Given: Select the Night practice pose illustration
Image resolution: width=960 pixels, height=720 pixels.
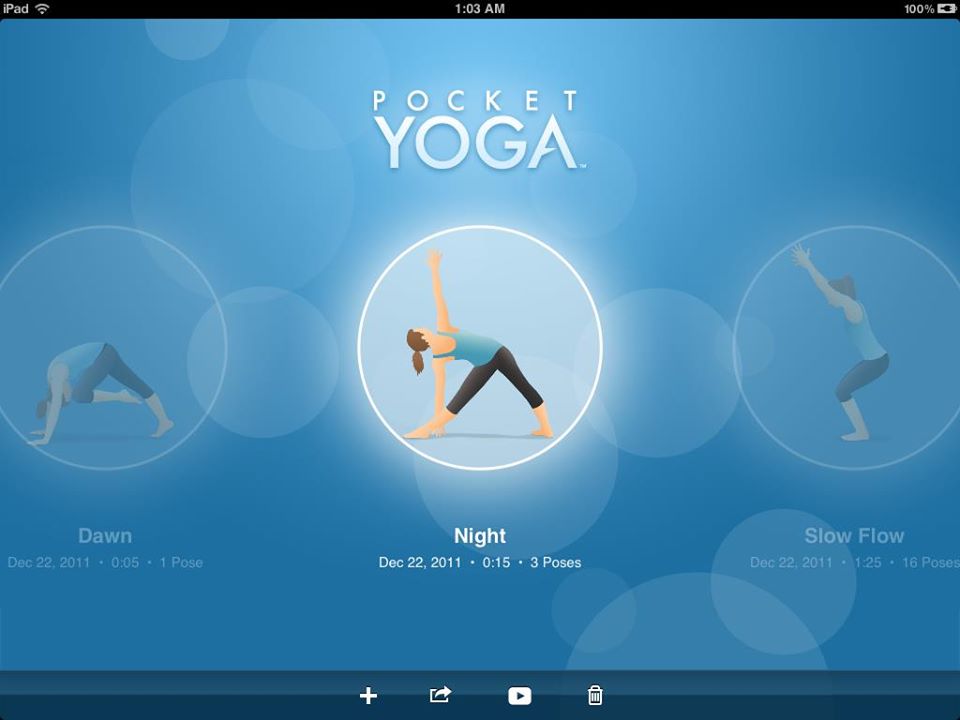Looking at the screenshot, I should tap(478, 345).
